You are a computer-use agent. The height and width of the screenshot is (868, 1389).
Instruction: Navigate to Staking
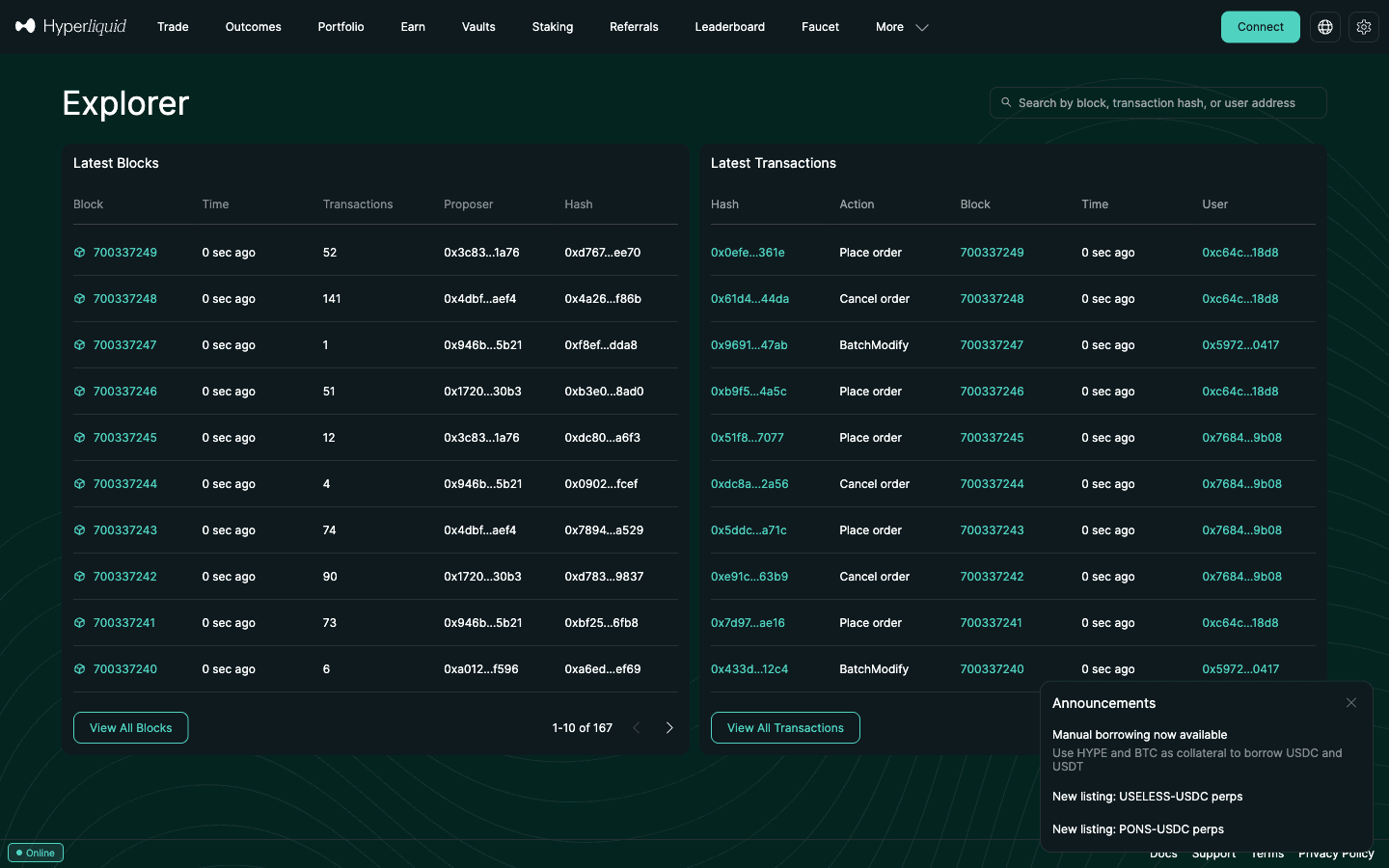click(553, 27)
